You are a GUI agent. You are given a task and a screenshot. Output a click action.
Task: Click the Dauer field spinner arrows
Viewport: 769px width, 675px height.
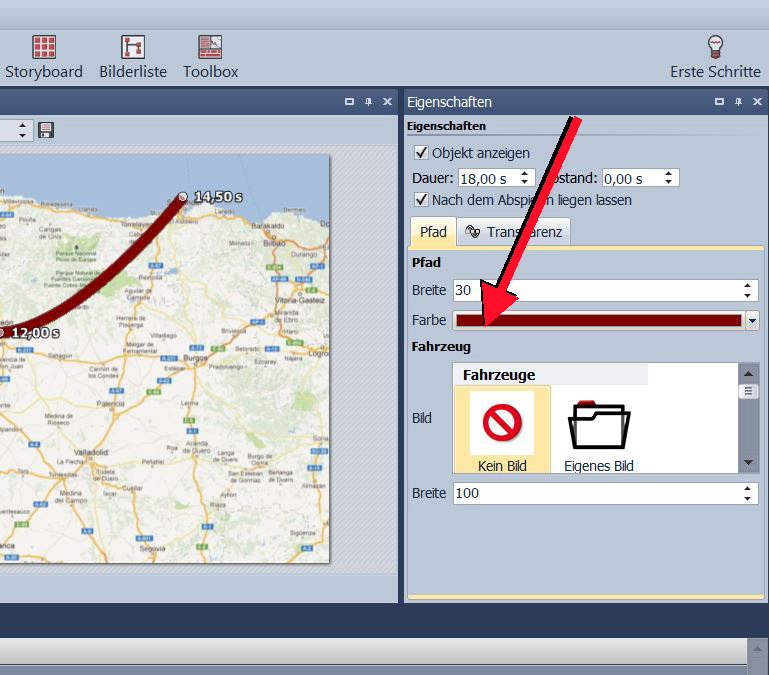coord(527,178)
